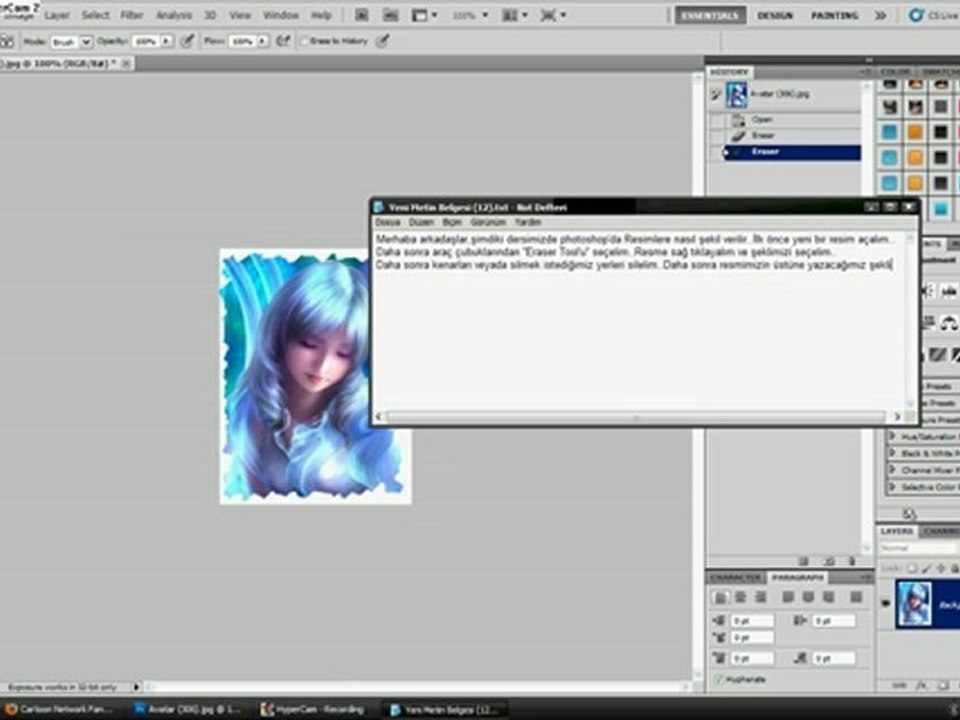Open Düzen menu in Notepad
The height and width of the screenshot is (720, 960).
[x=421, y=222]
